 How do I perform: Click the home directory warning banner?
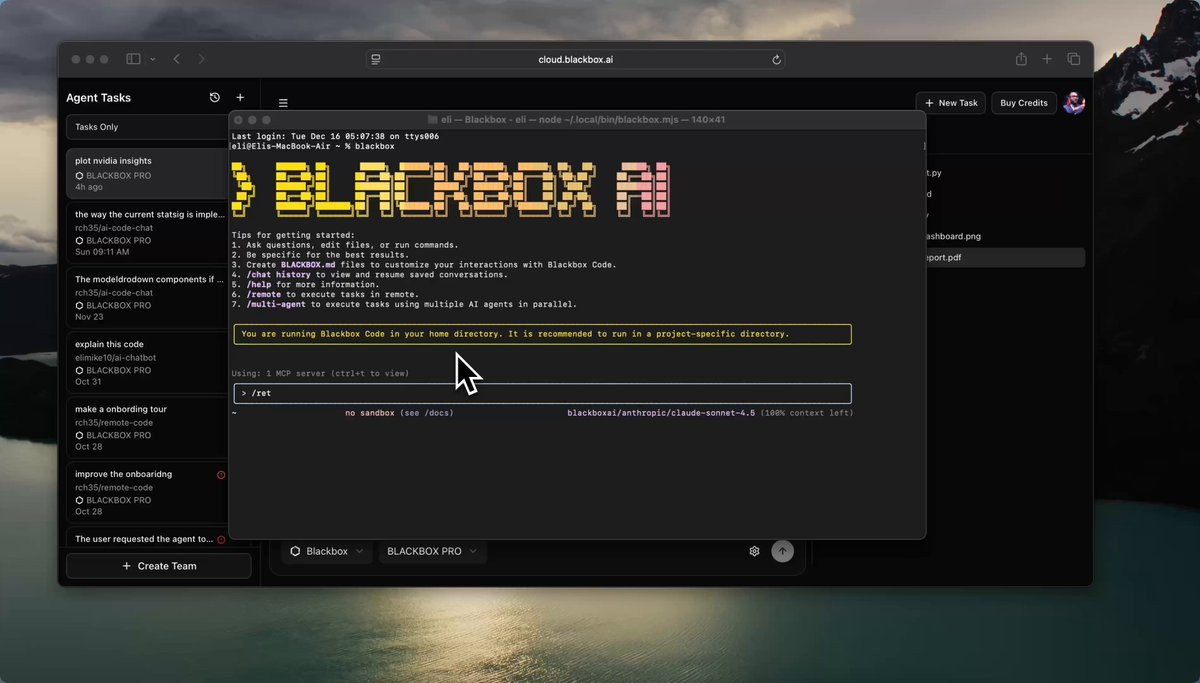(x=543, y=334)
